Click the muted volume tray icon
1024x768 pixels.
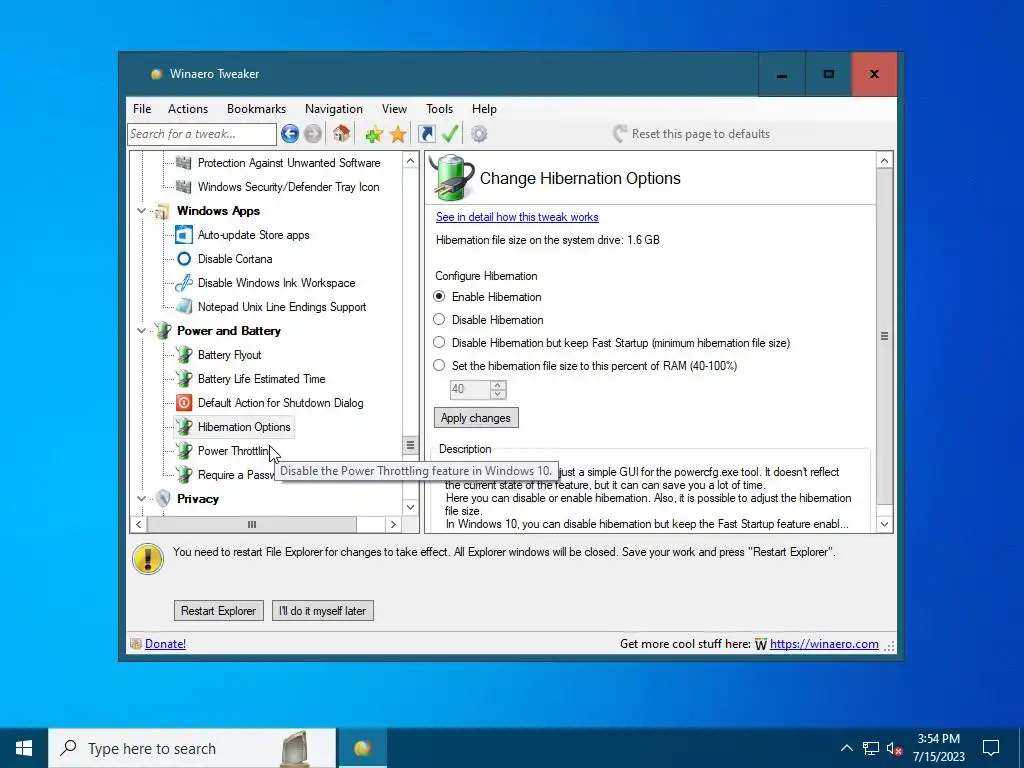pyautogui.click(x=895, y=748)
